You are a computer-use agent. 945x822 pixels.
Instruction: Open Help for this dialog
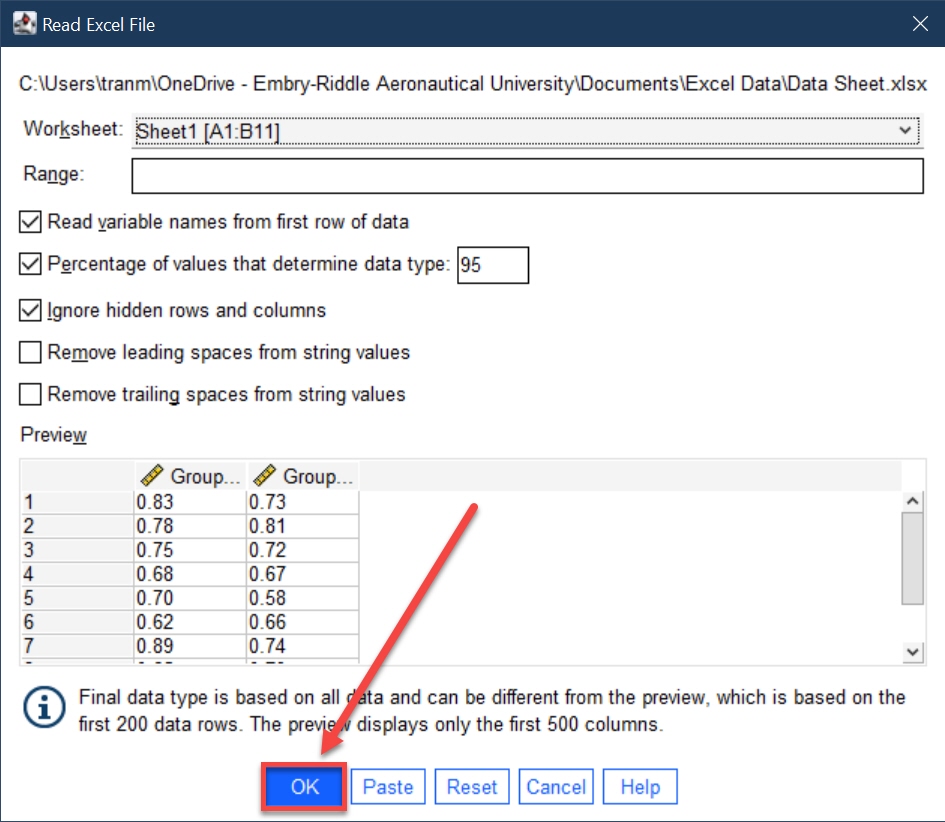point(640,786)
